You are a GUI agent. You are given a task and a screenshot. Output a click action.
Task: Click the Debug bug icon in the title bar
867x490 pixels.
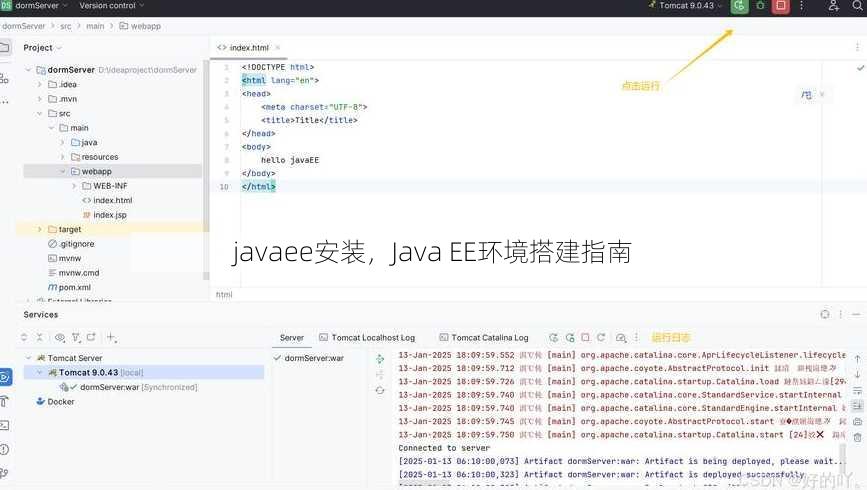(760, 6)
